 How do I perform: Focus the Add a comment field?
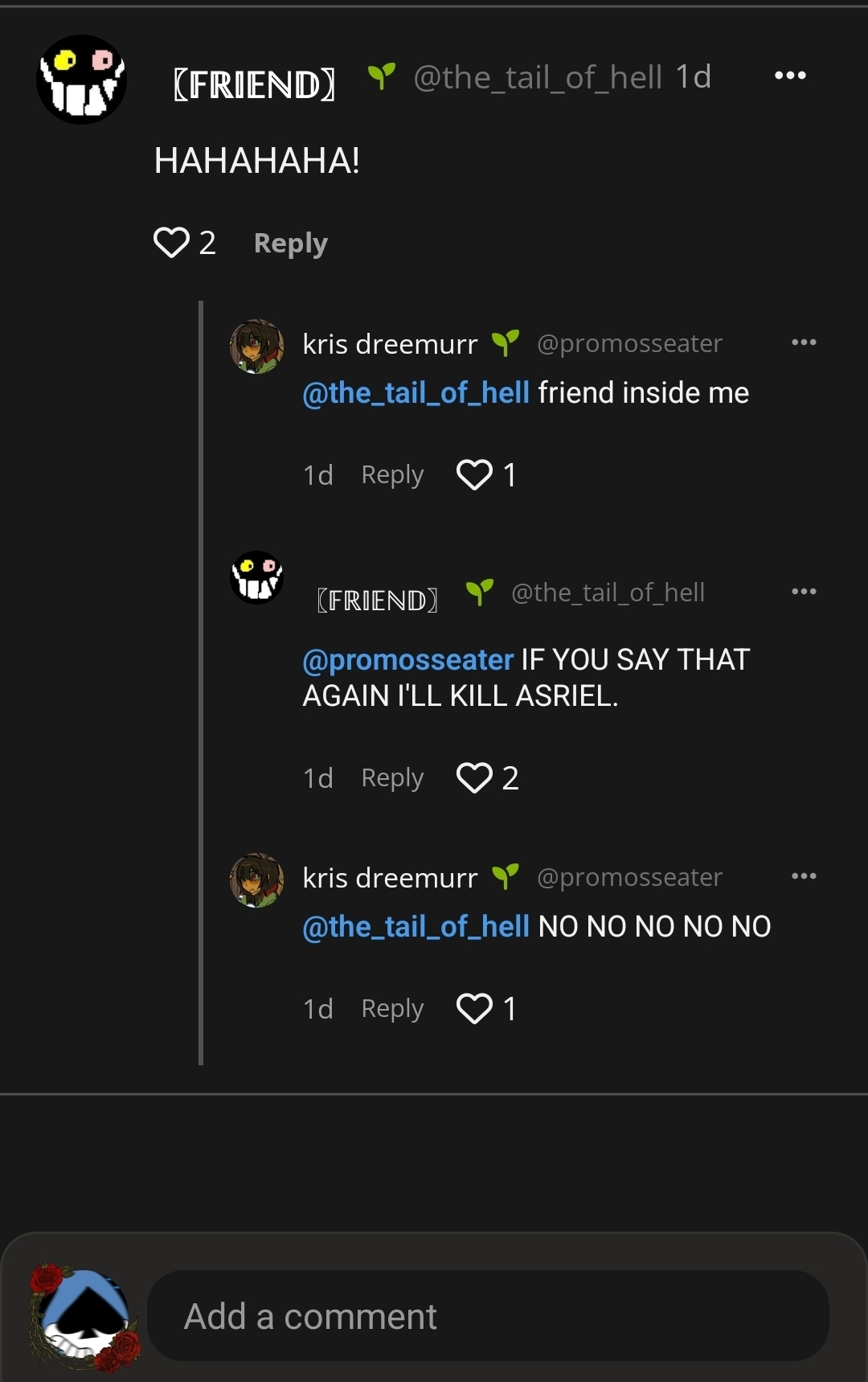pos(488,1316)
